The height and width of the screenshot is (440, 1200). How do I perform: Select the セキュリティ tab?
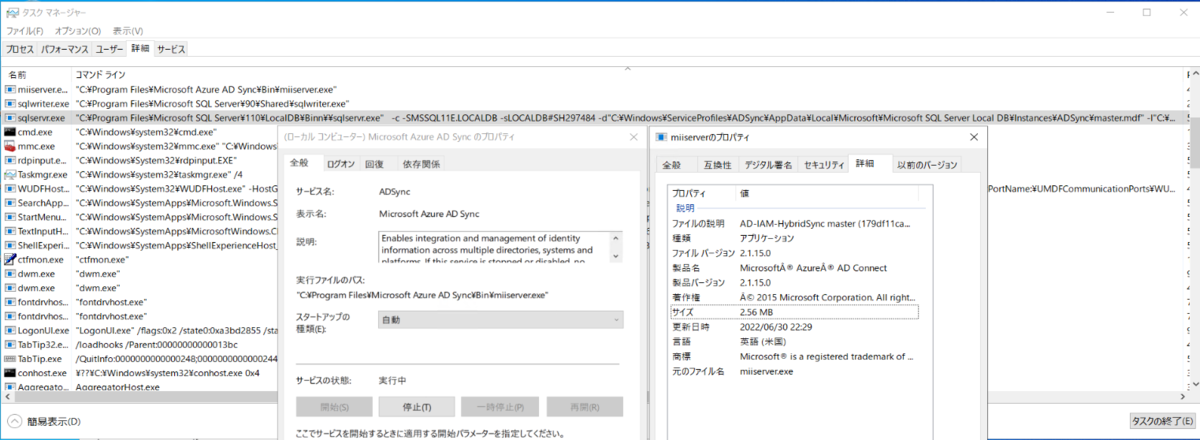pyautogui.click(x=825, y=165)
